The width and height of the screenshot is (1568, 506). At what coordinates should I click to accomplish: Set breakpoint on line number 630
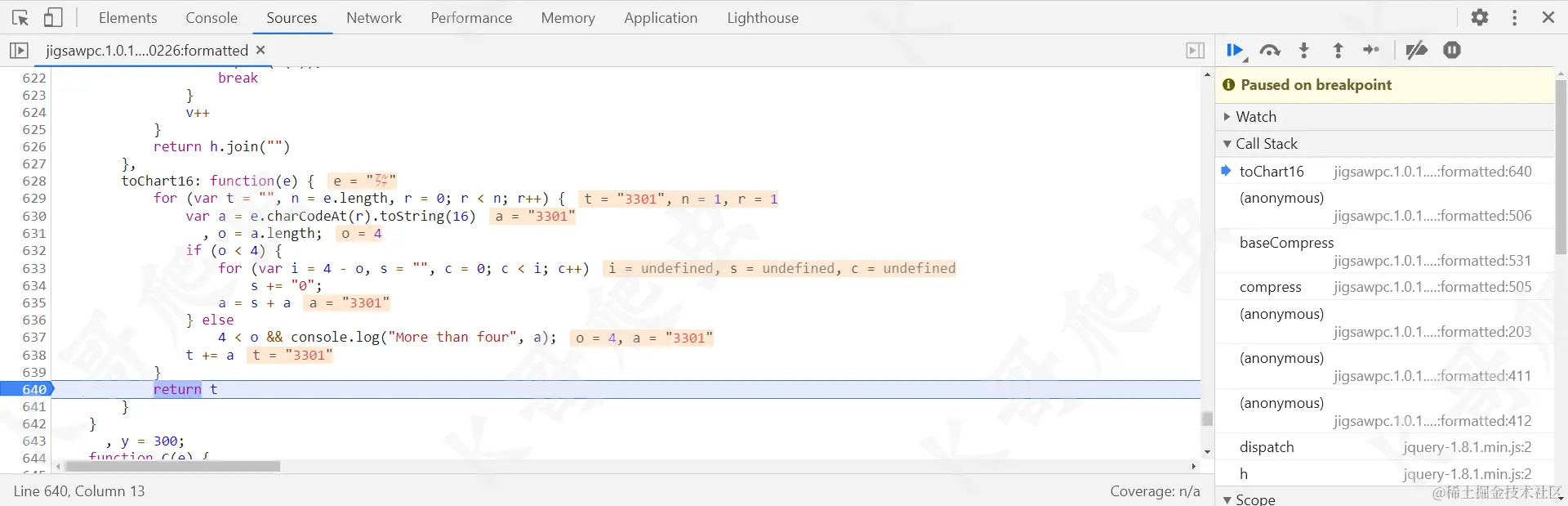(x=34, y=216)
